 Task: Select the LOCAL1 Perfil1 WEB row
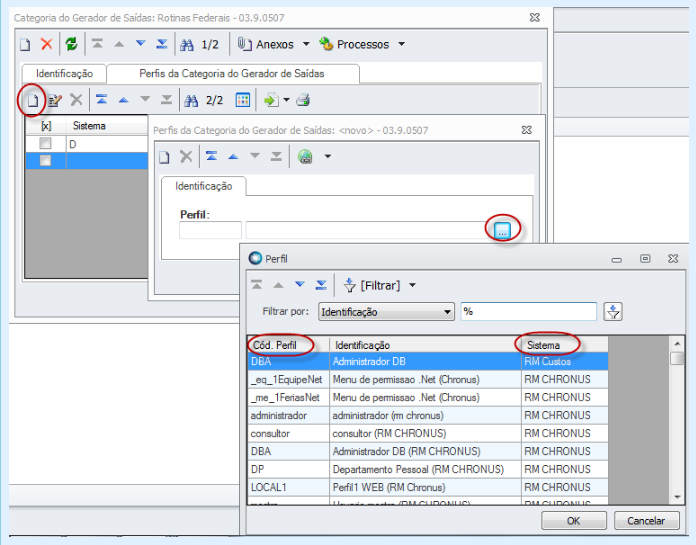point(428,488)
